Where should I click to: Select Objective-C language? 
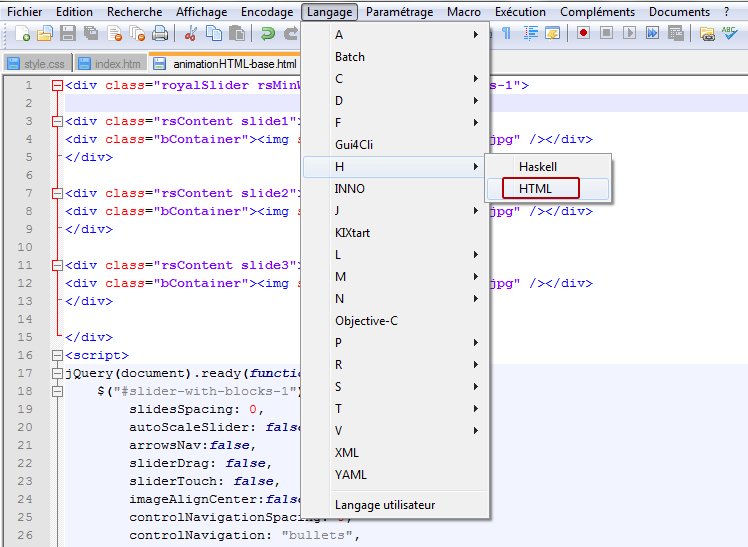pyautogui.click(x=395, y=320)
